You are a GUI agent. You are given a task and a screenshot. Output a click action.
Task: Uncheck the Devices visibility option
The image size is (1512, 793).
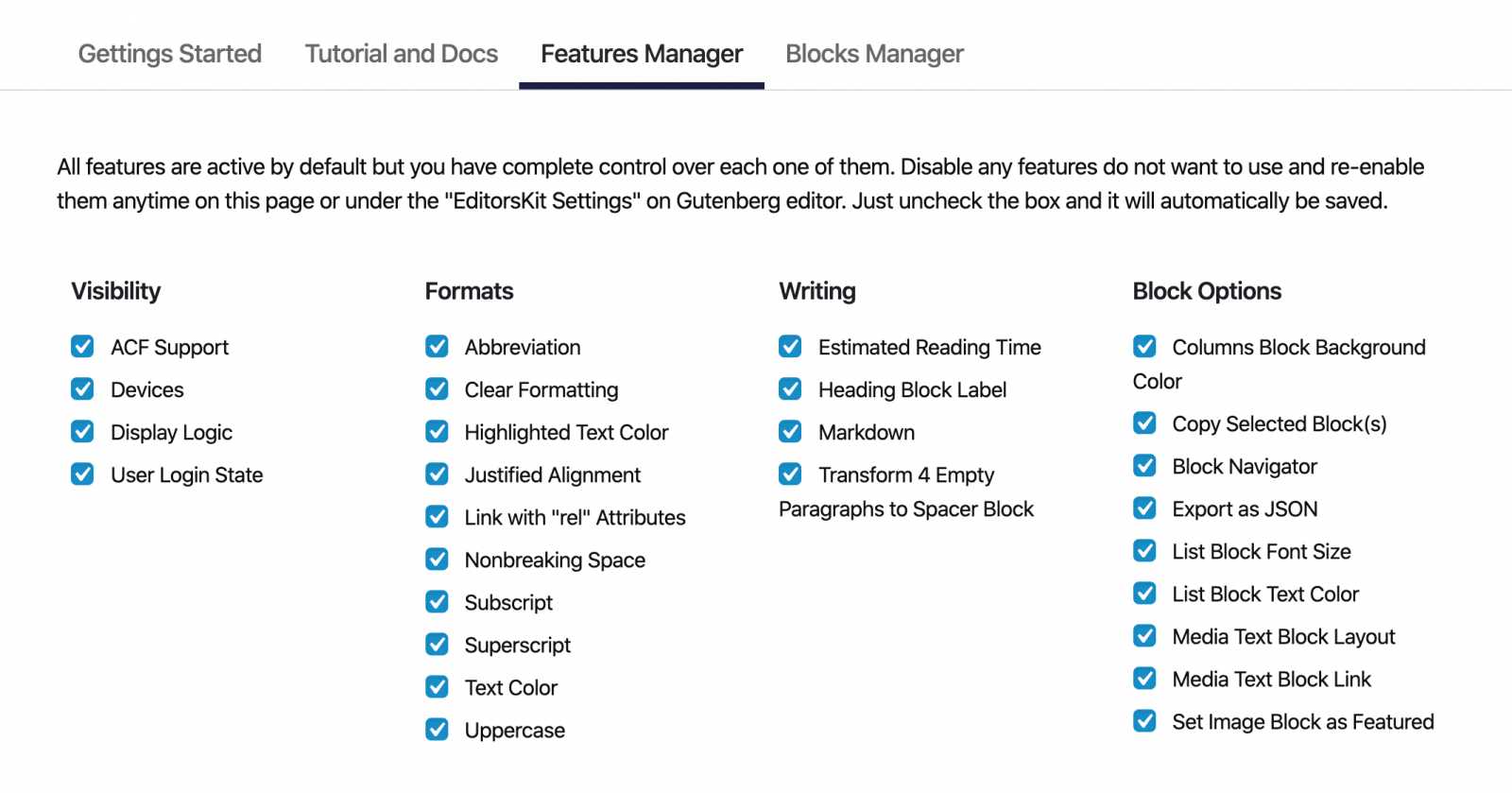[x=82, y=389]
